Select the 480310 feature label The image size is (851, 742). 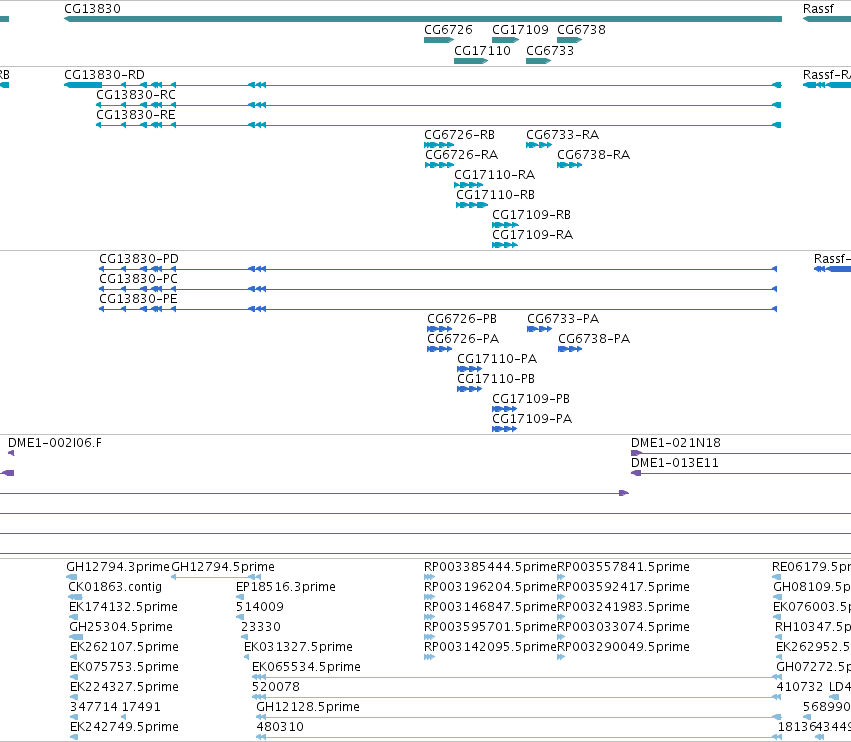(280, 727)
